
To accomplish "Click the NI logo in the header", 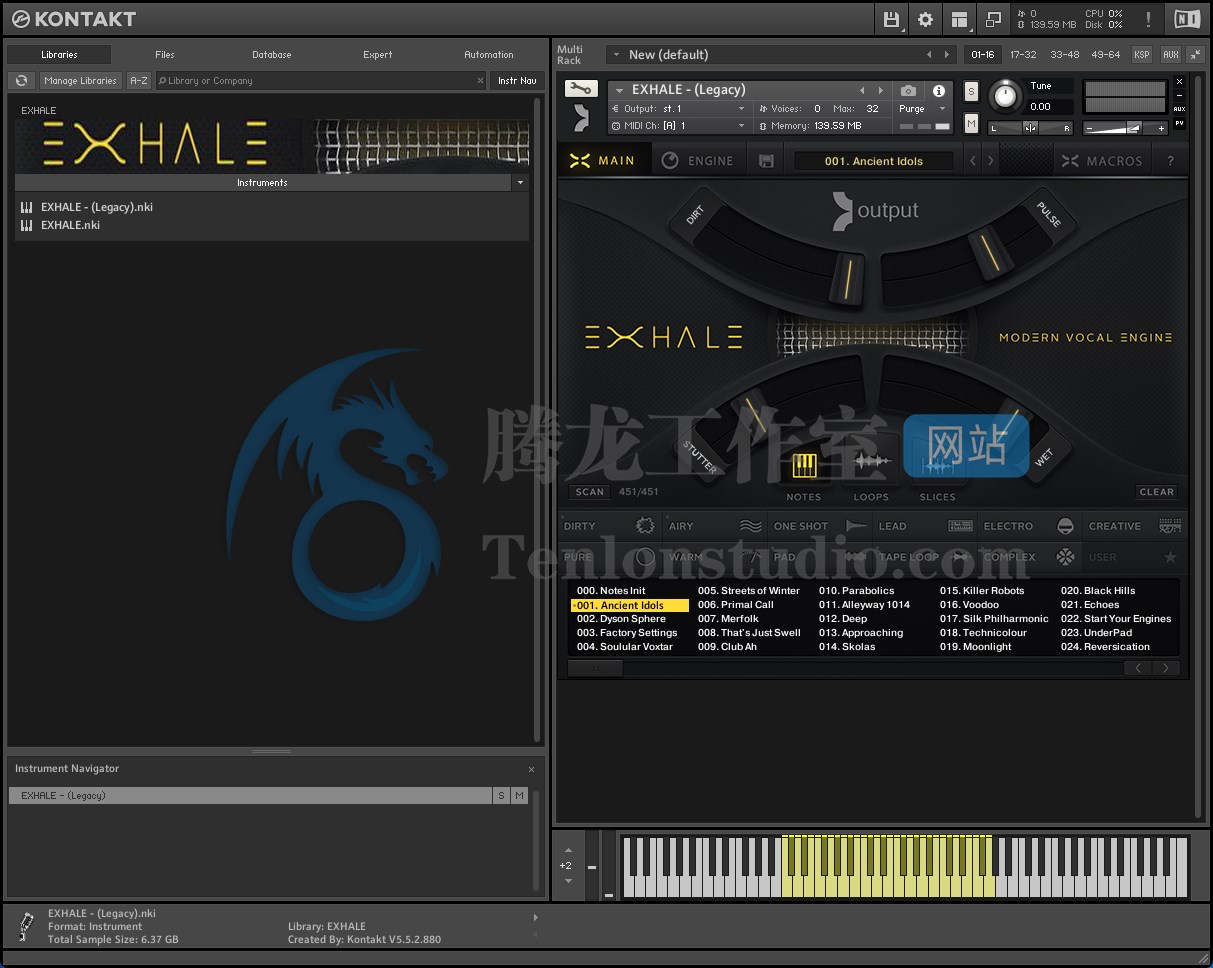I will pos(1187,19).
